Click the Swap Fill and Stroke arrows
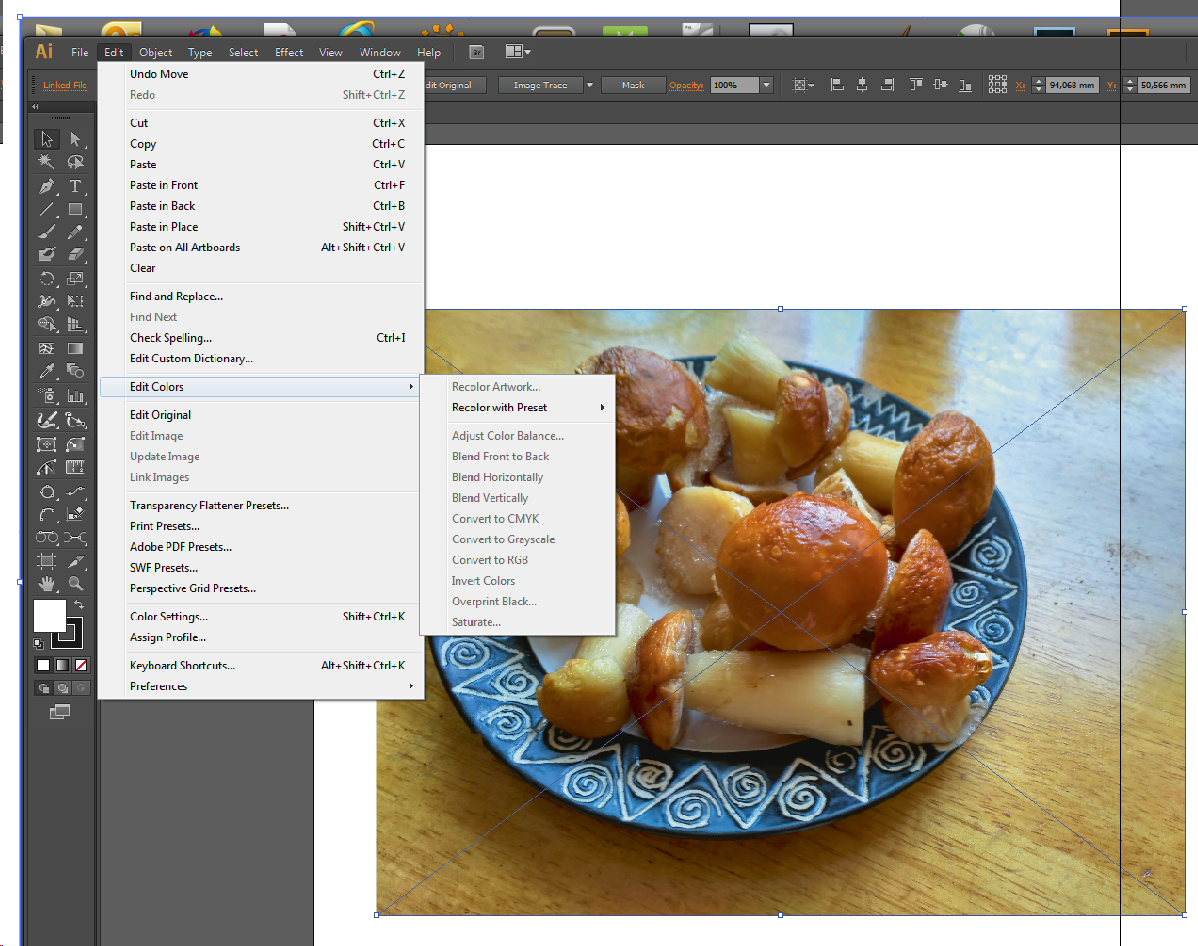This screenshot has height=946, width=1198. pyautogui.click(x=79, y=604)
